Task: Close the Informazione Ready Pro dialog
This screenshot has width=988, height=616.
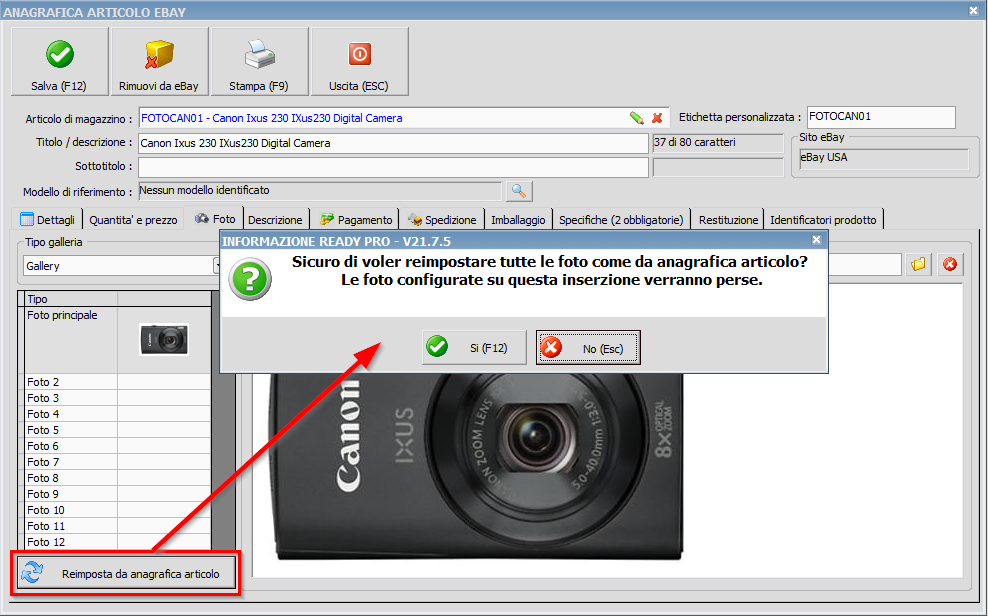Action: click(817, 240)
